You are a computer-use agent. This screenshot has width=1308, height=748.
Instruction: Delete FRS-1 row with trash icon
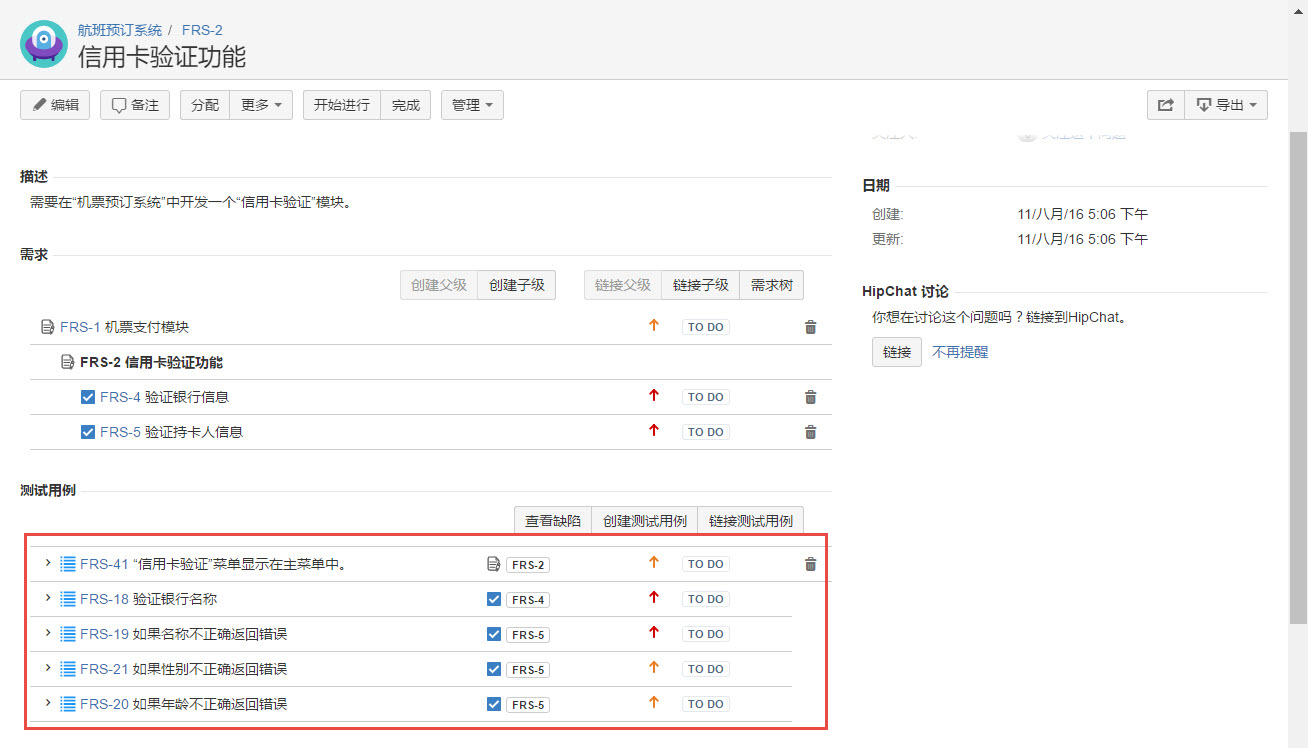pyautogui.click(x=811, y=327)
